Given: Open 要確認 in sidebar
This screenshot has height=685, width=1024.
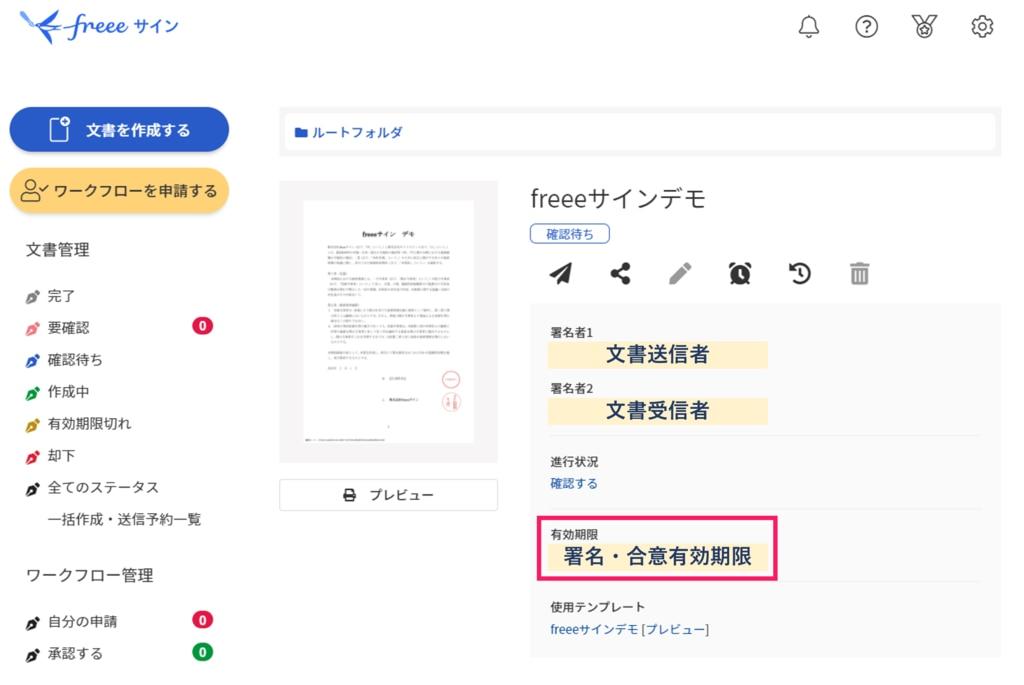Looking at the screenshot, I should click(69, 328).
